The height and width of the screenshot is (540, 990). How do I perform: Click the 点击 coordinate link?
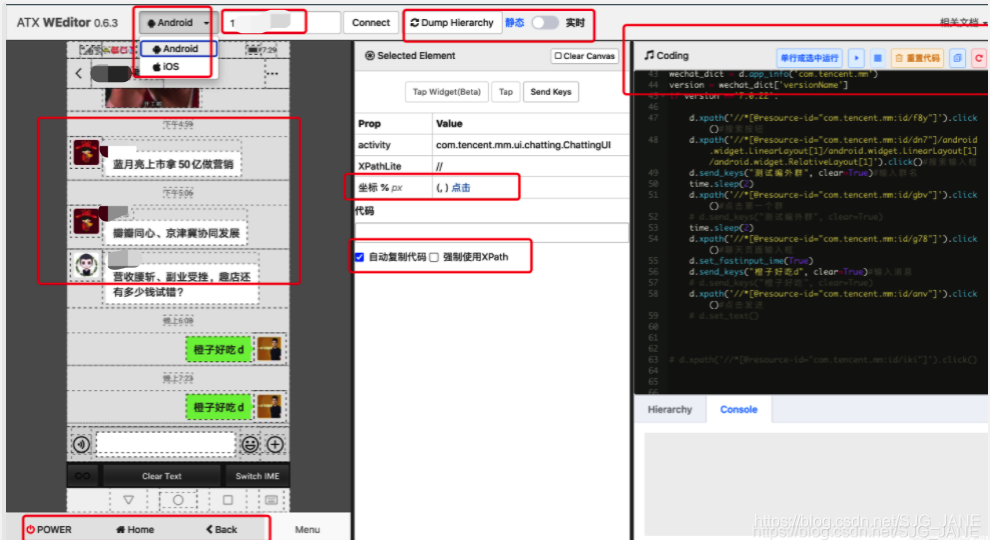(461, 188)
